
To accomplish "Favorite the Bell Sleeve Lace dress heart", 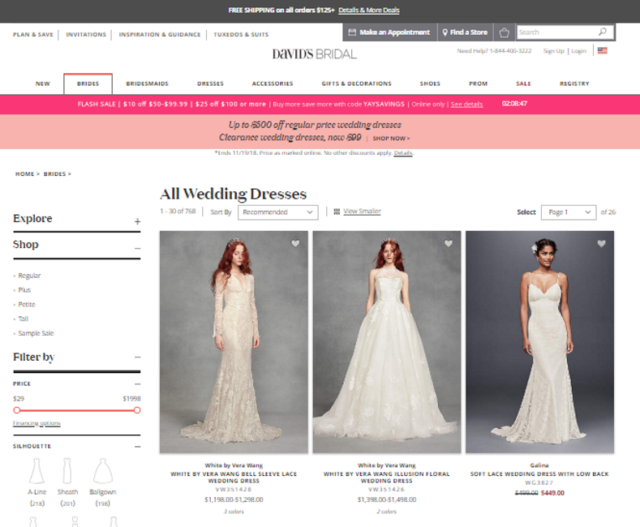I will (x=295, y=243).
